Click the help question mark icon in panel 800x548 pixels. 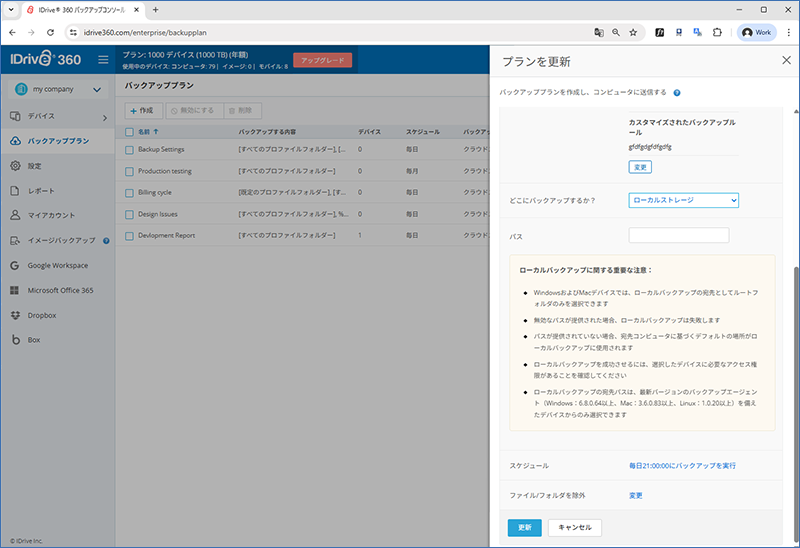tap(677, 92)
